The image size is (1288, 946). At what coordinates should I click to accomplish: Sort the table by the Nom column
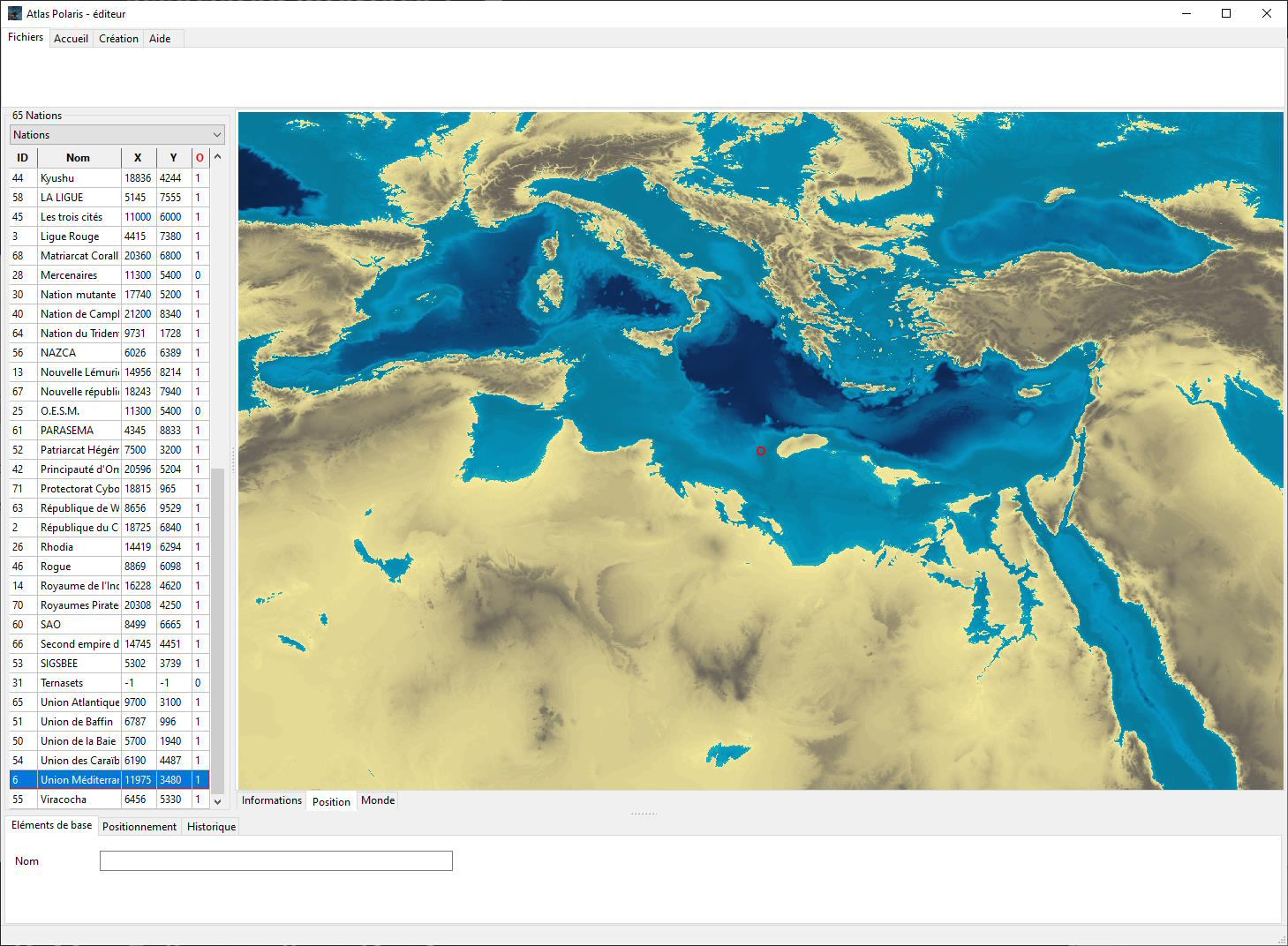[x=78, y=158]
